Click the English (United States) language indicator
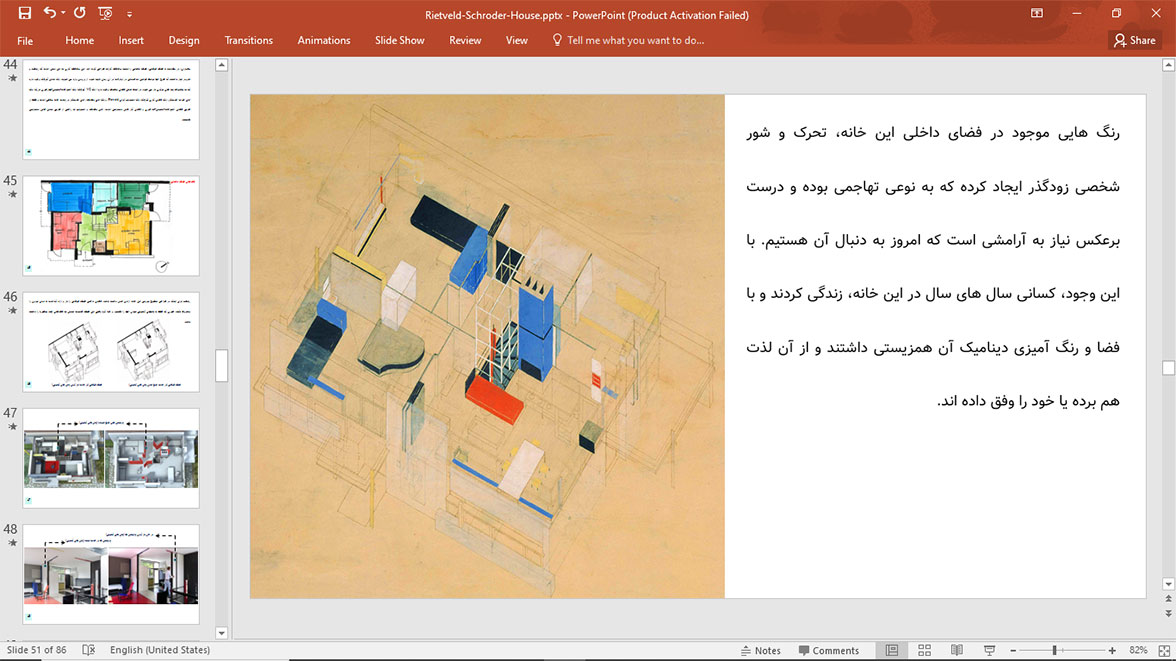This screenshot has width=1176, height=661. tap(160, 650)
